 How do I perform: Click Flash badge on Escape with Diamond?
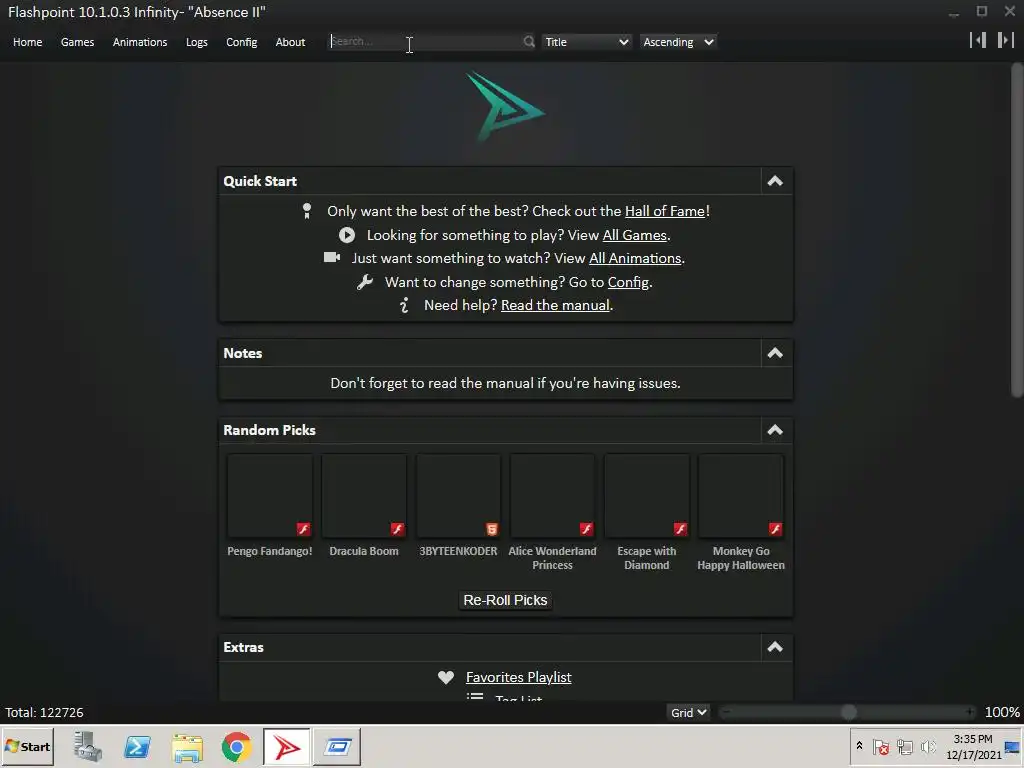coord(680,529)
